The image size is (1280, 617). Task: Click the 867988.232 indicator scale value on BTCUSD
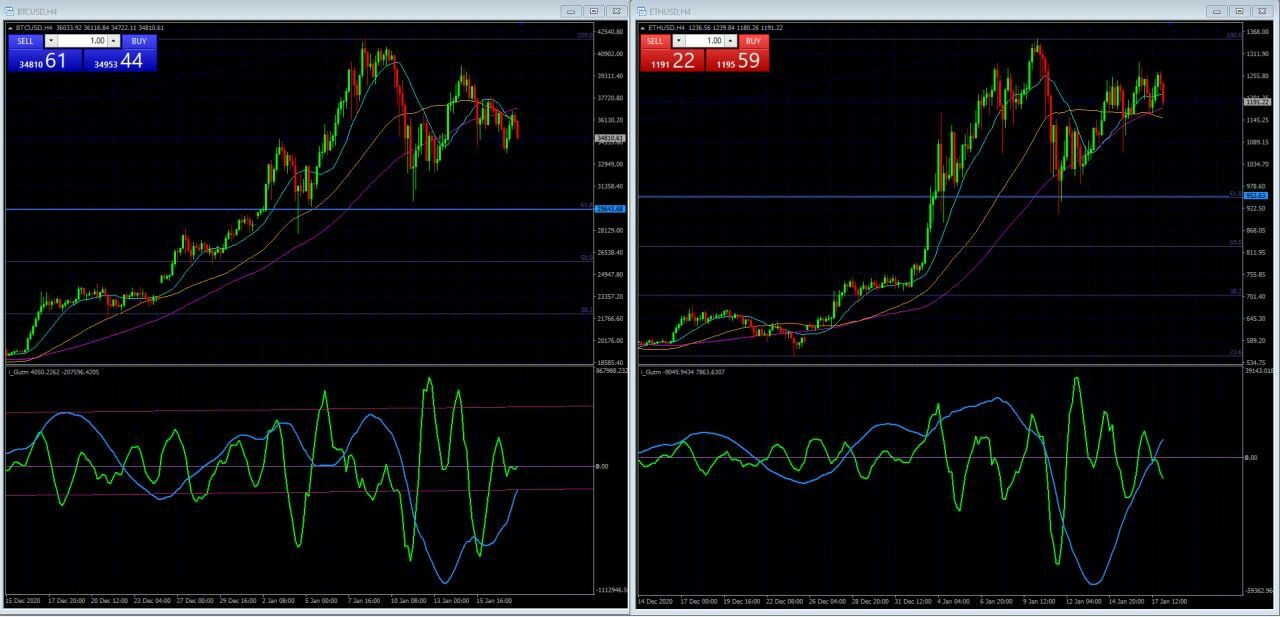point(611,372)
